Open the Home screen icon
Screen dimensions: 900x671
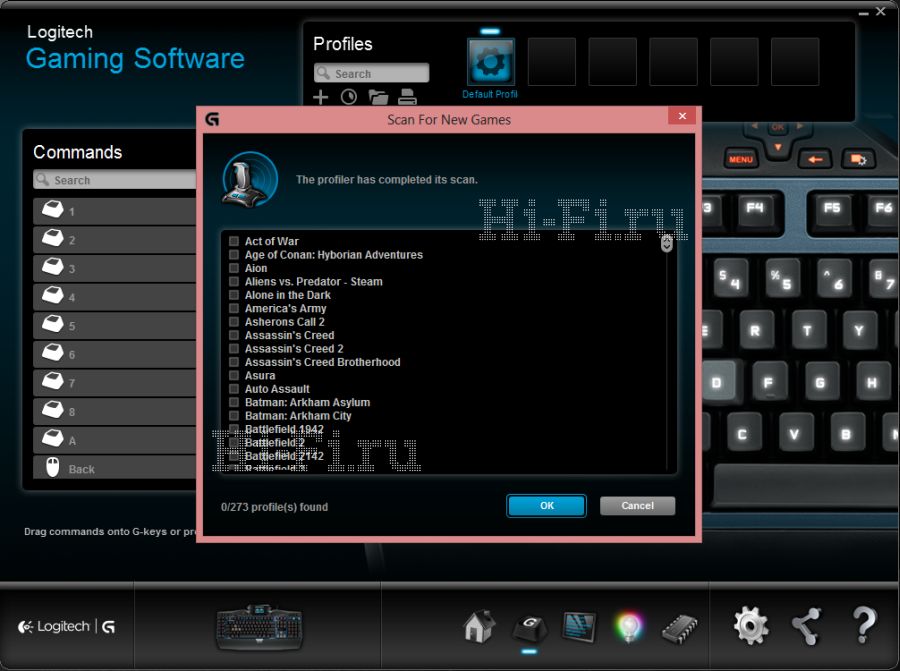tap(479, 627)
